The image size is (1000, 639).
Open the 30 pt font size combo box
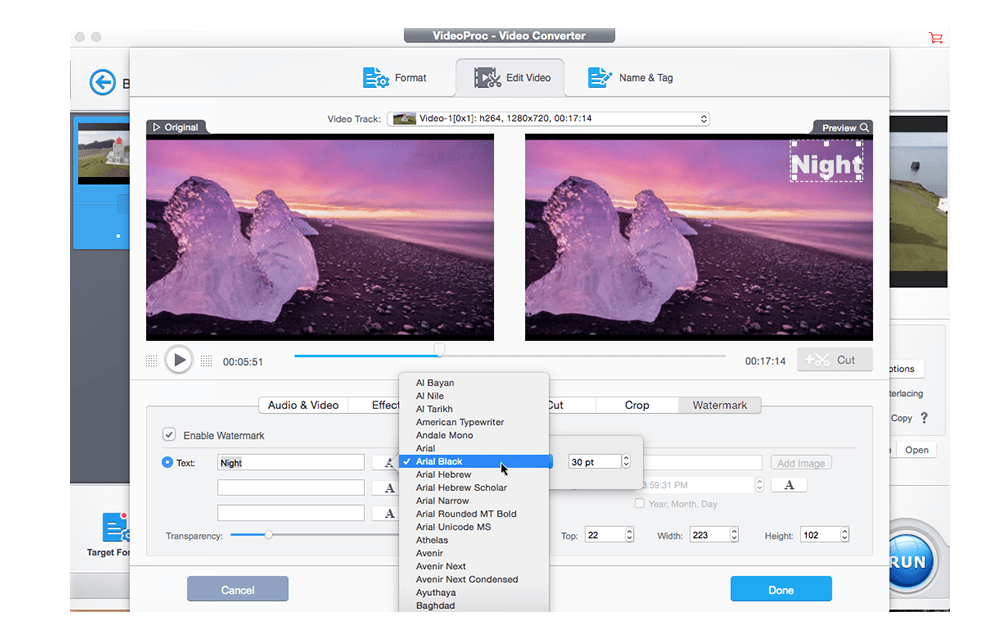(x=600, y=462)
